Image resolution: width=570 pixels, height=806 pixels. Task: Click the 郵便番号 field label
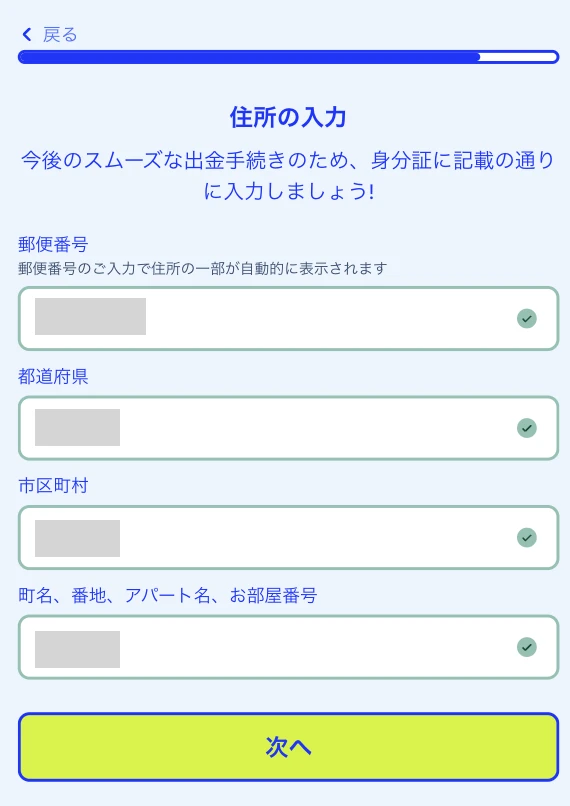tap(53, 244)
